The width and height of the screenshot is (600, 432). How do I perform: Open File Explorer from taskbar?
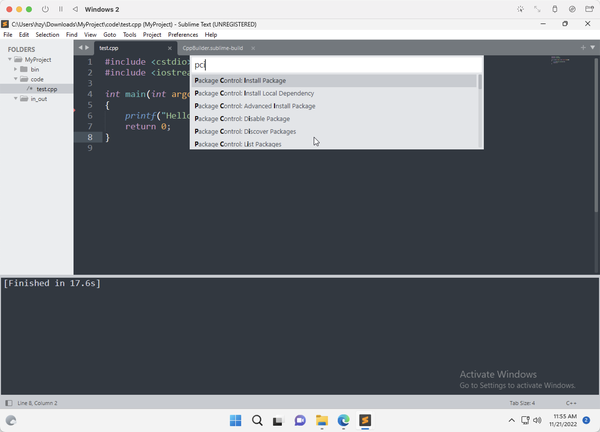click(x=322, y=421)
